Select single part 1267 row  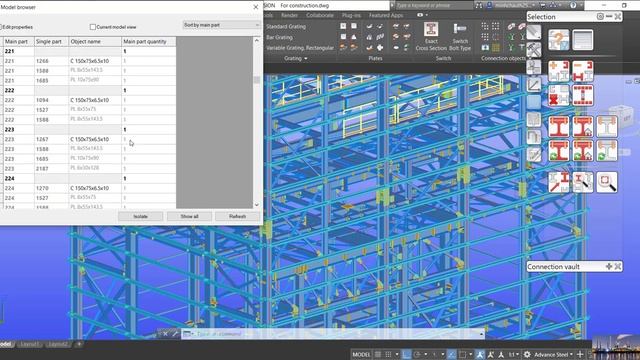click(90, 139)
